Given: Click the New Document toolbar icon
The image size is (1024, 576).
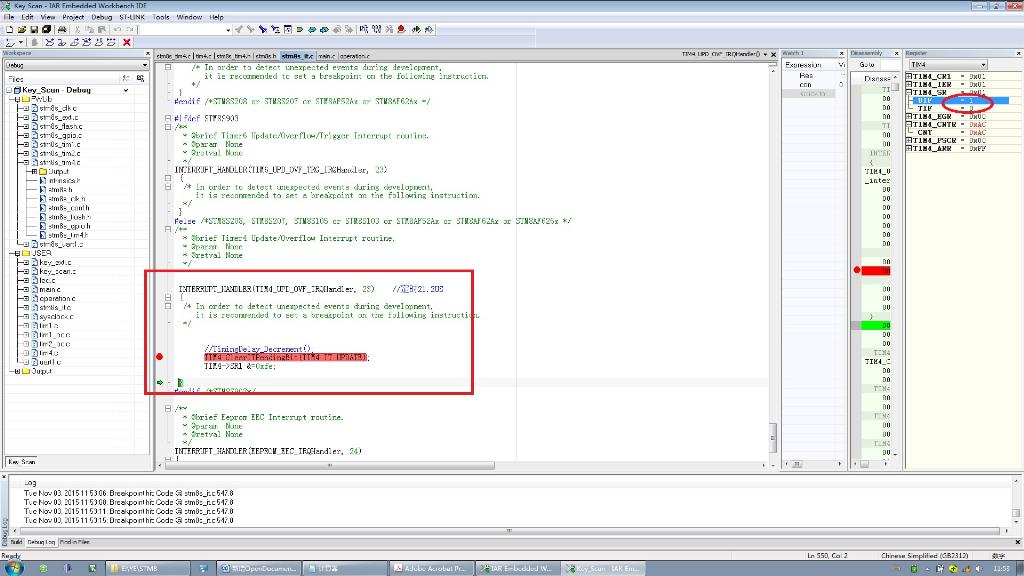Looking at the screenshot, I should pos(10,29).
